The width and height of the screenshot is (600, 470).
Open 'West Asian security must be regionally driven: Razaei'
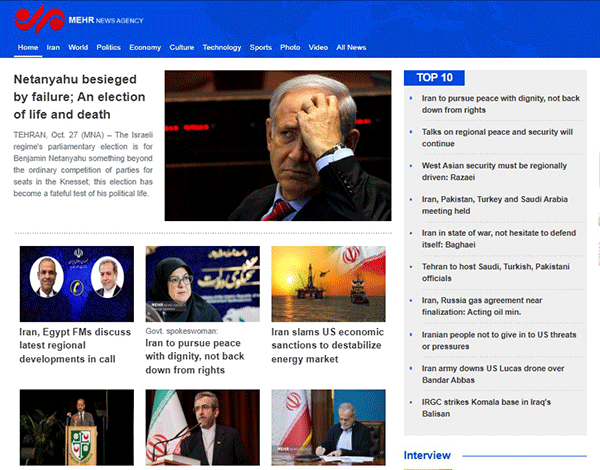494,171
